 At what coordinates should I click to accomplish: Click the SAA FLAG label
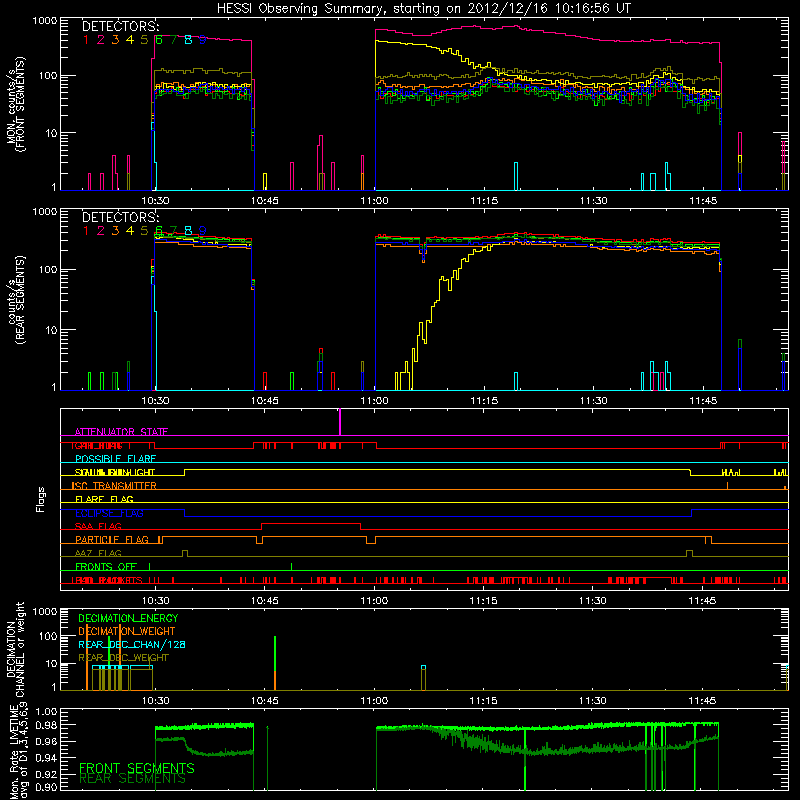[x=98, y=526]
